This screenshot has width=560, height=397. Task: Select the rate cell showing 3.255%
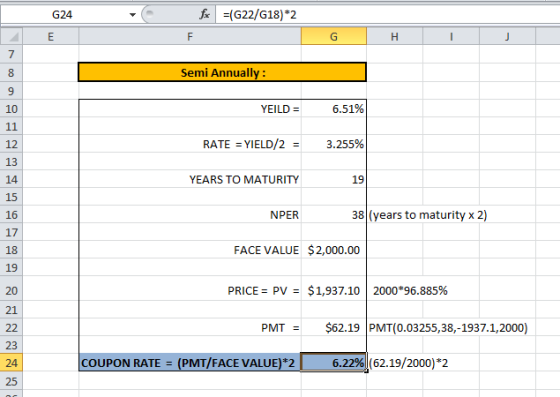(334, 144)
